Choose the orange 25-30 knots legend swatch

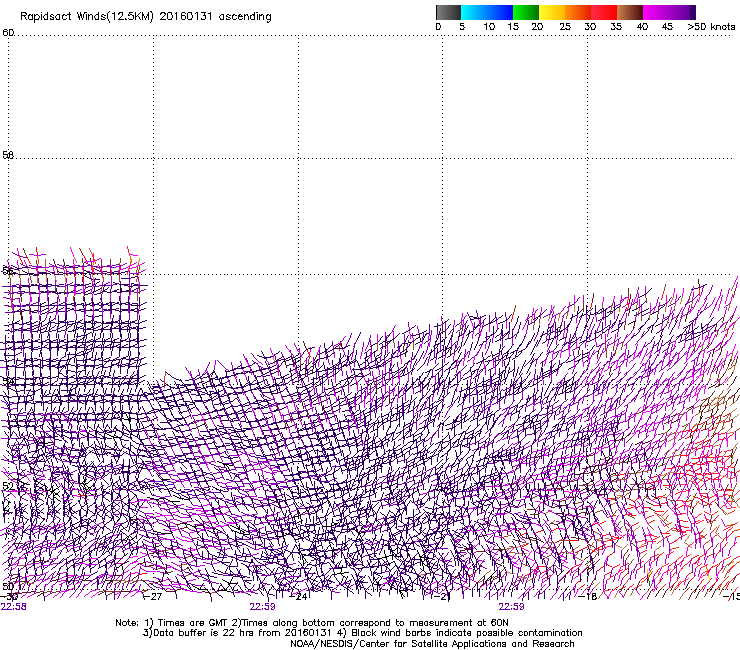click(578, 12)
